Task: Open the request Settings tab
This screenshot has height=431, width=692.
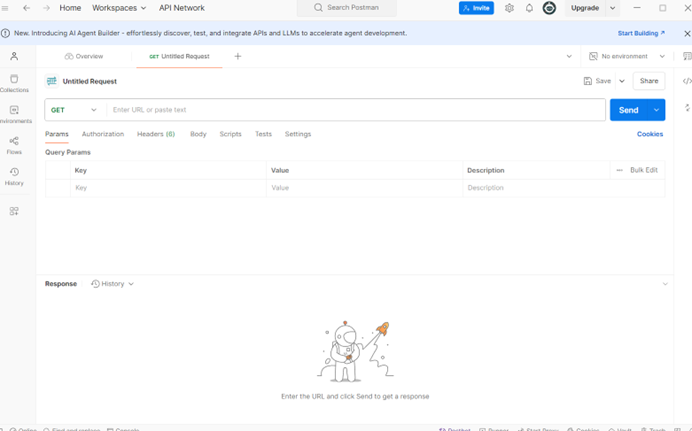Action: click(298, 134)
